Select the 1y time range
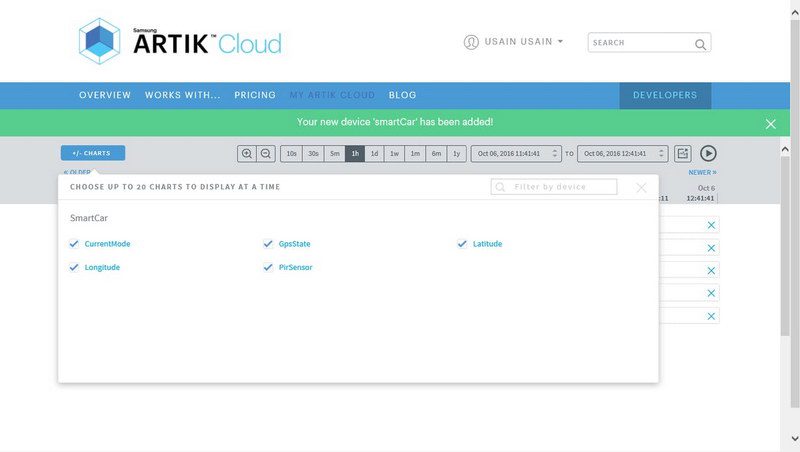This screenshot has width=800, height=452. (x=457, y=154)
